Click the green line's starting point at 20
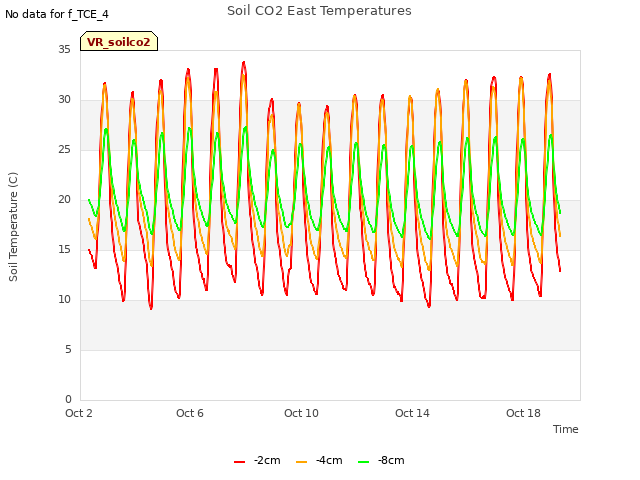640x480 pixels. pyautogui.click(x=89, y=200)
